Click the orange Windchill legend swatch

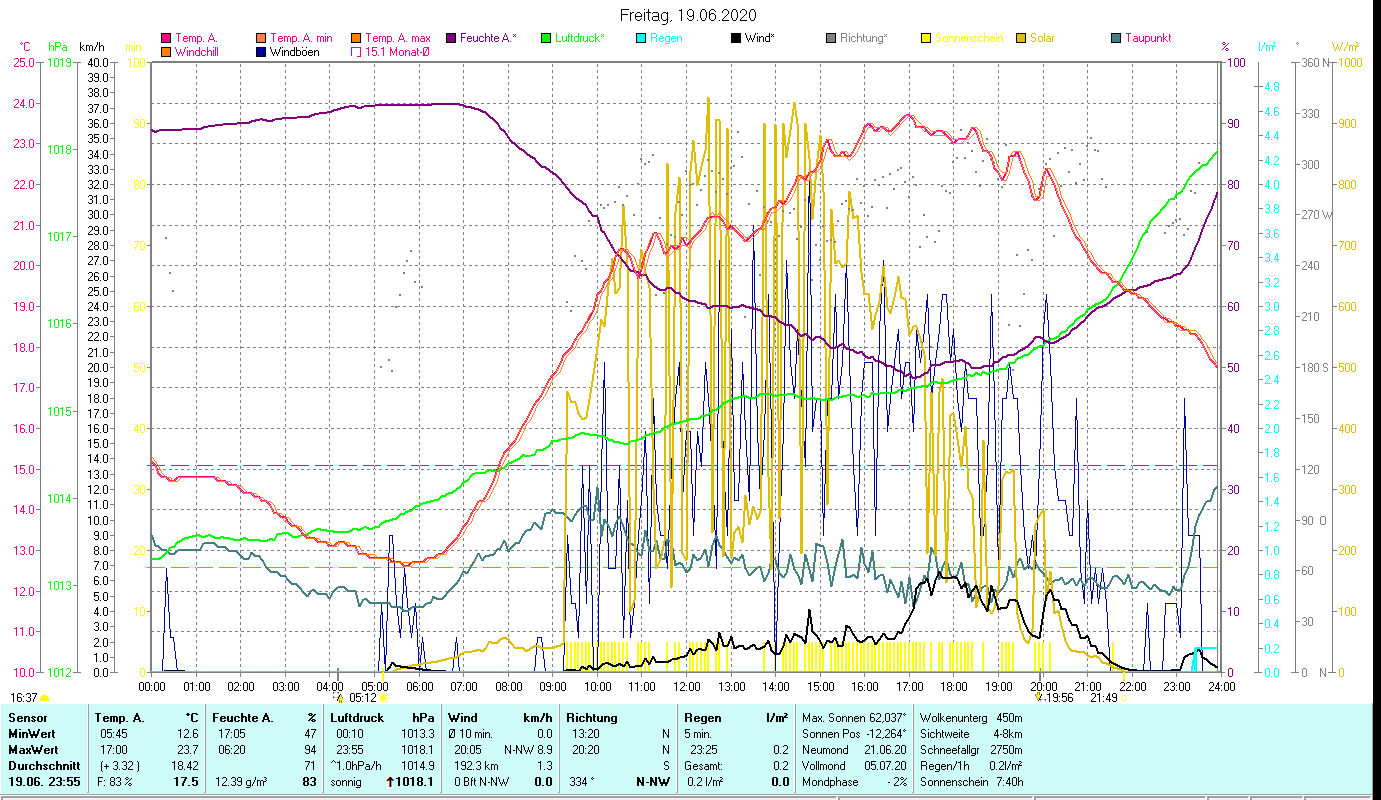pyautogui.click(x=166, y=51)
